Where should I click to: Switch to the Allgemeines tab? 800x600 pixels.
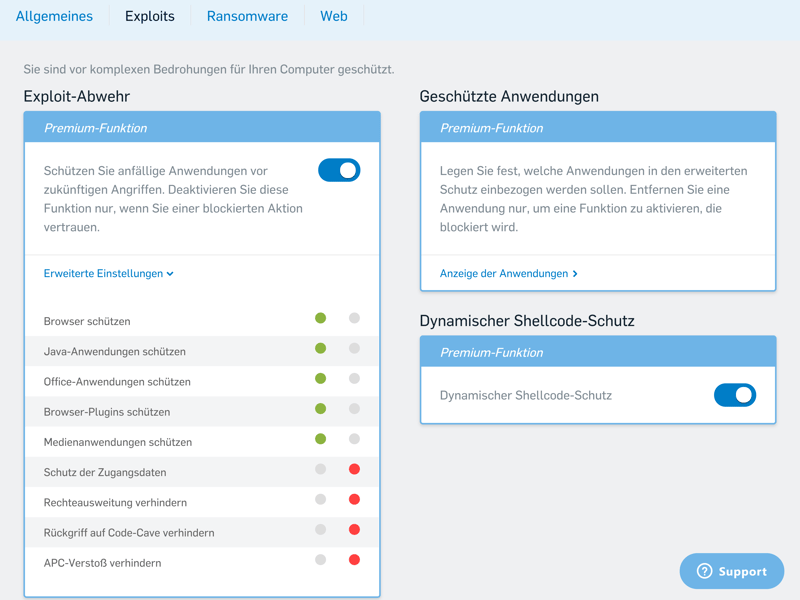point(54,16)
